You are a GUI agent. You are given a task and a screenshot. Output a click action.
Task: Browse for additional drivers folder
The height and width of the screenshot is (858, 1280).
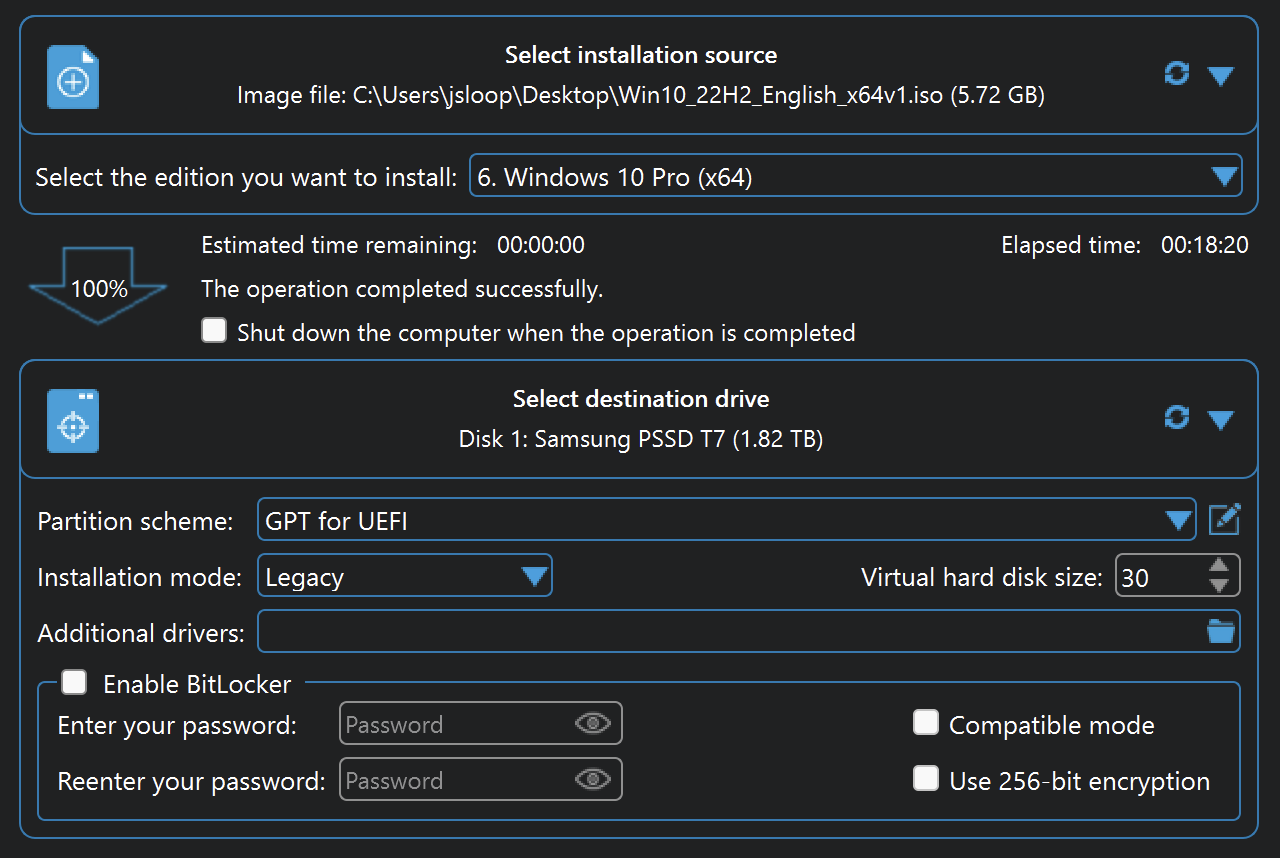[x=1221, y=631]
